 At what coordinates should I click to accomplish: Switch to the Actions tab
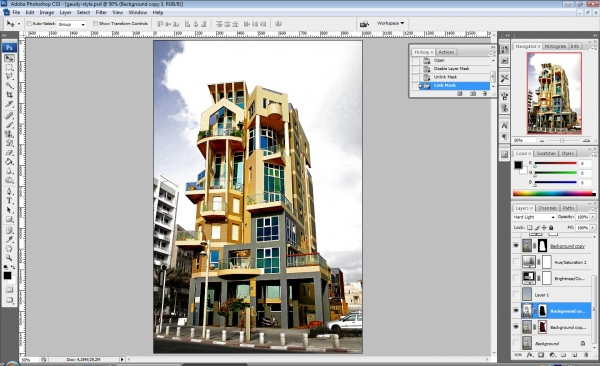446,52
